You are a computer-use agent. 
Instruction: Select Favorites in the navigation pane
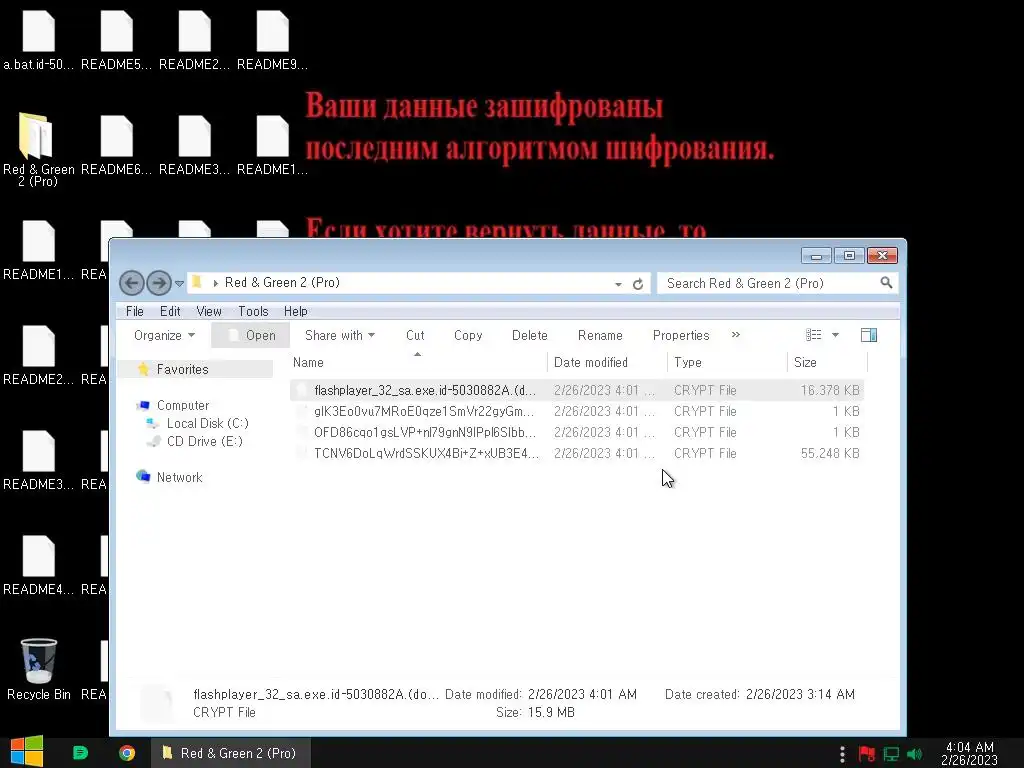[x=182, y=370]
